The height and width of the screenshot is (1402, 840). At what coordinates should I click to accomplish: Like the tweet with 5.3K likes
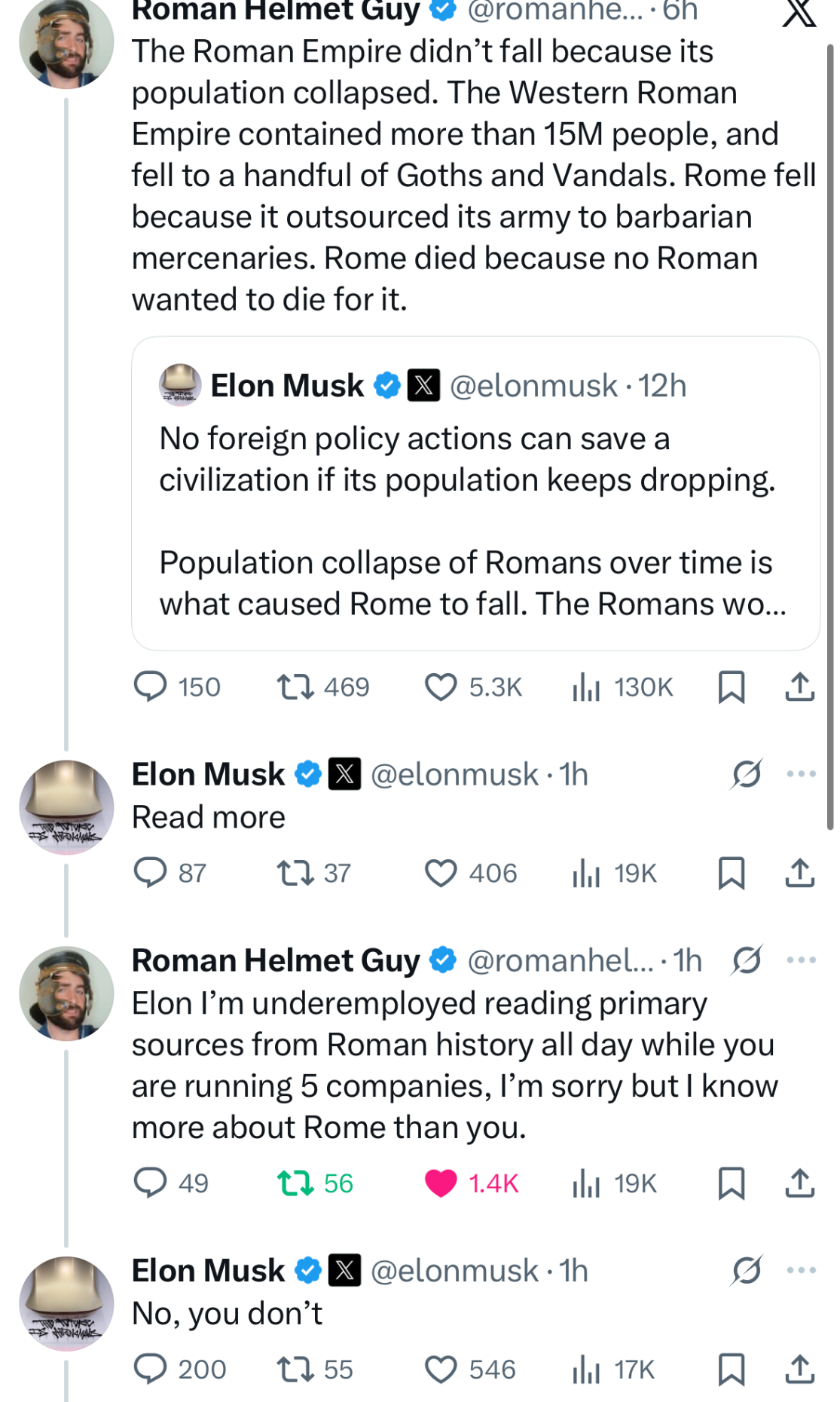[x=441, y=687]
